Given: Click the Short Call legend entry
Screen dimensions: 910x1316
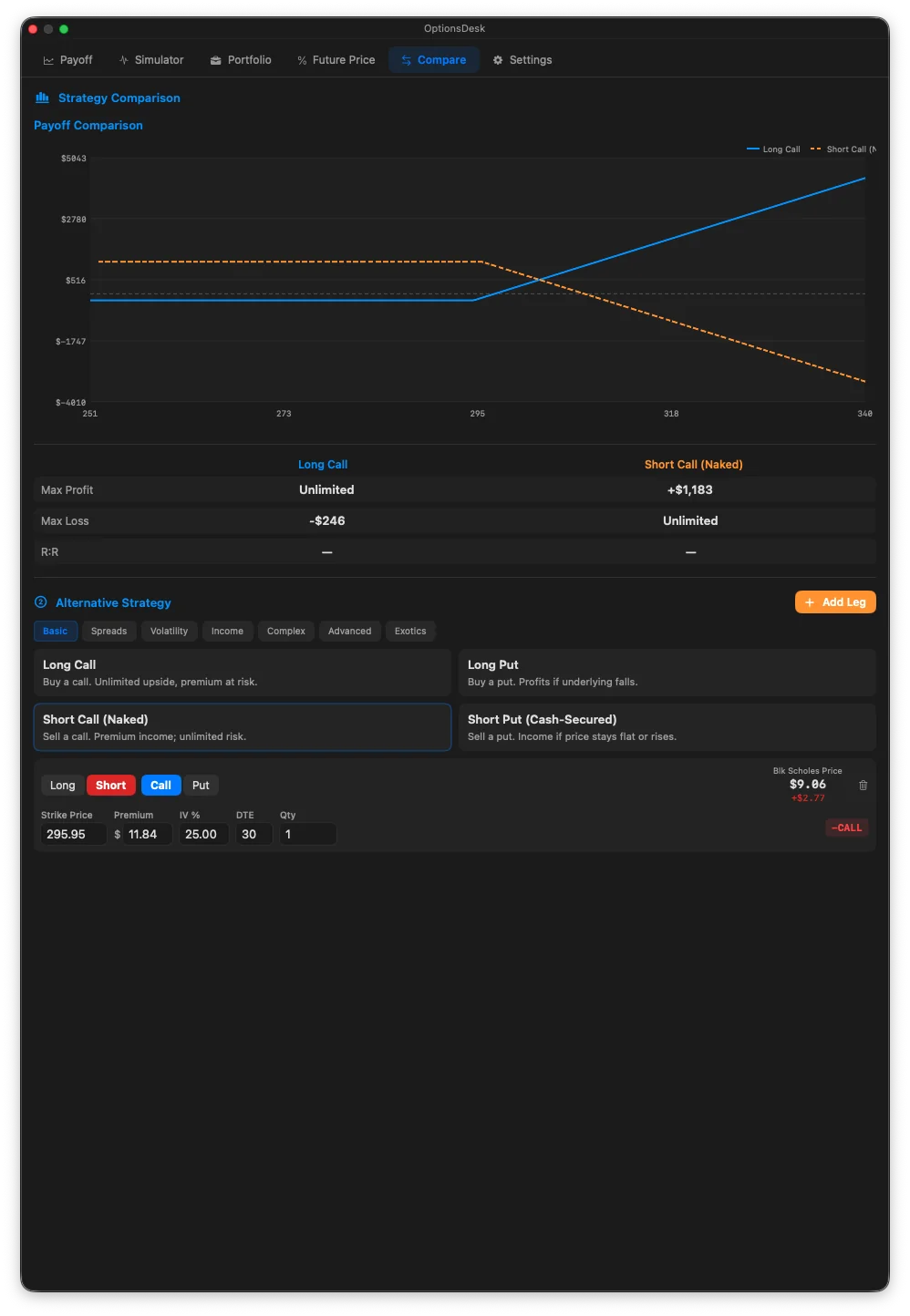Looking at the screenshot, I should coord(843,149).
